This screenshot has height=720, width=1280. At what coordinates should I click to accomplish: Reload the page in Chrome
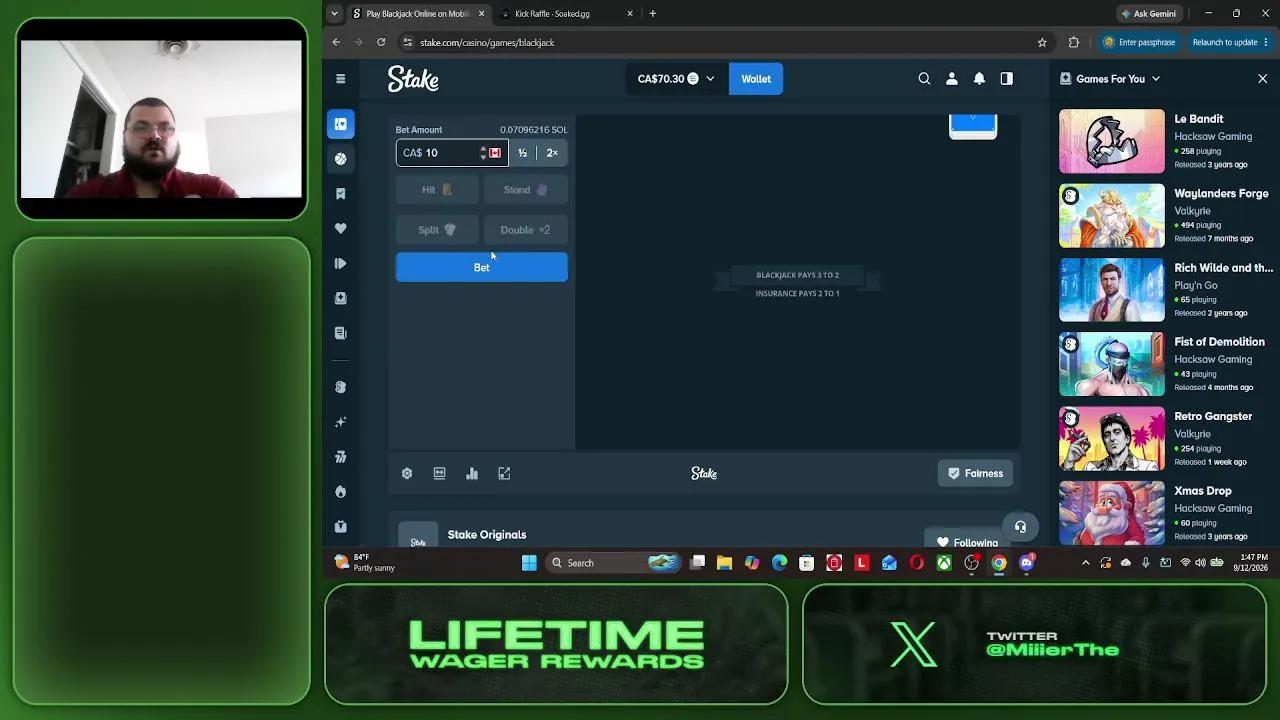coord(381,42)
